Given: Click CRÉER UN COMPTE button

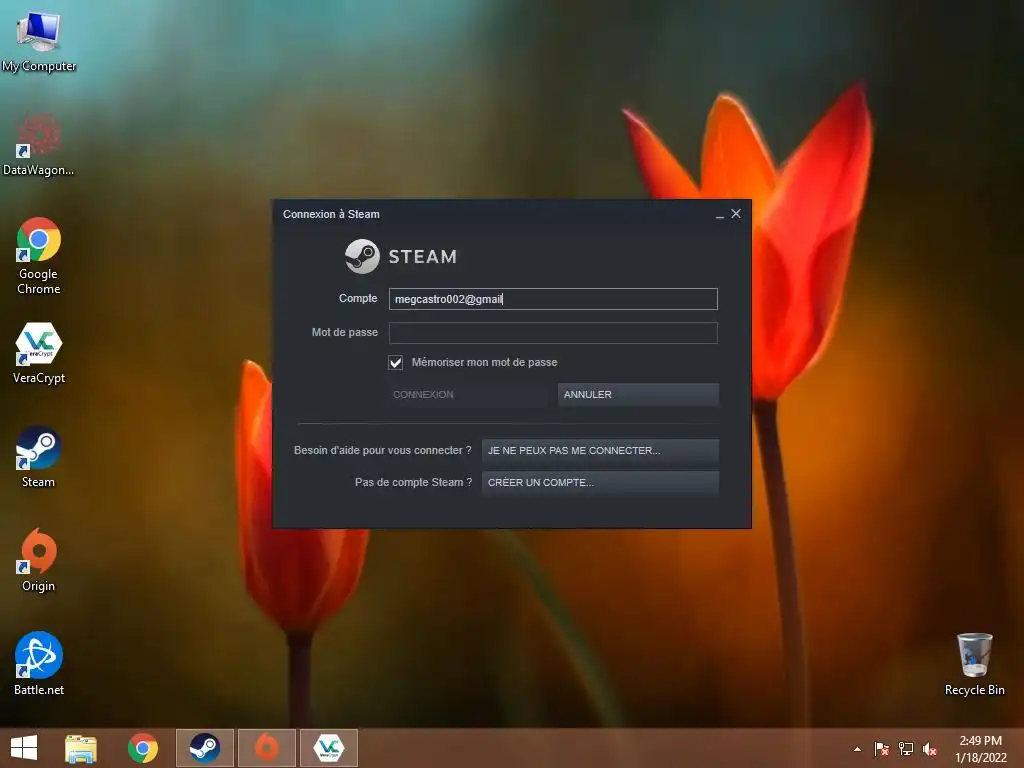Looking at the screenshot, I should pos(600,483).
